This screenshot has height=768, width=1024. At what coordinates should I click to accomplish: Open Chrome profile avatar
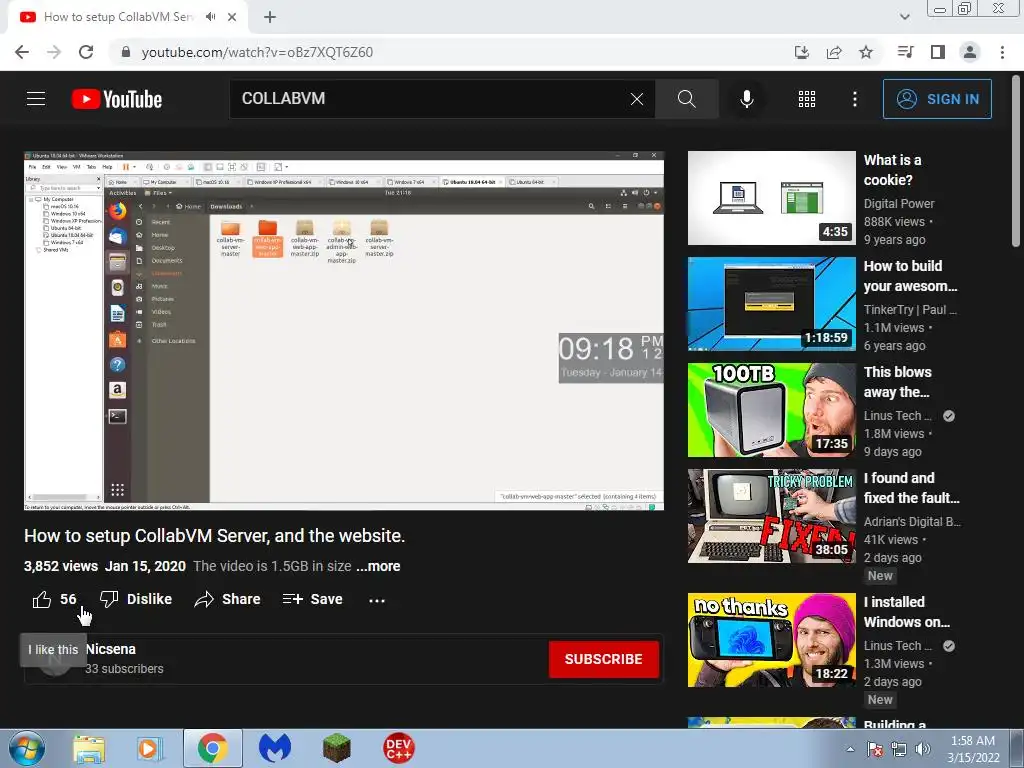(x=970, y=52)
